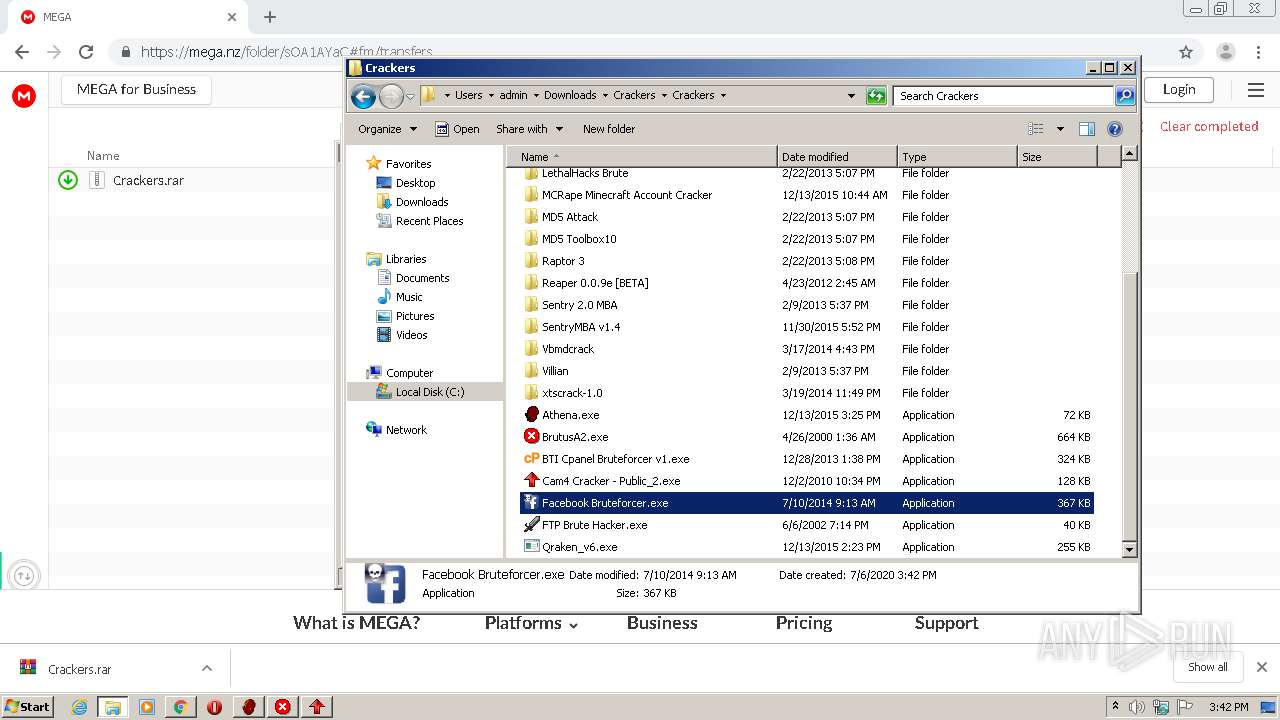Select the BTI Cpanel Bruteforcer icon

532,459
